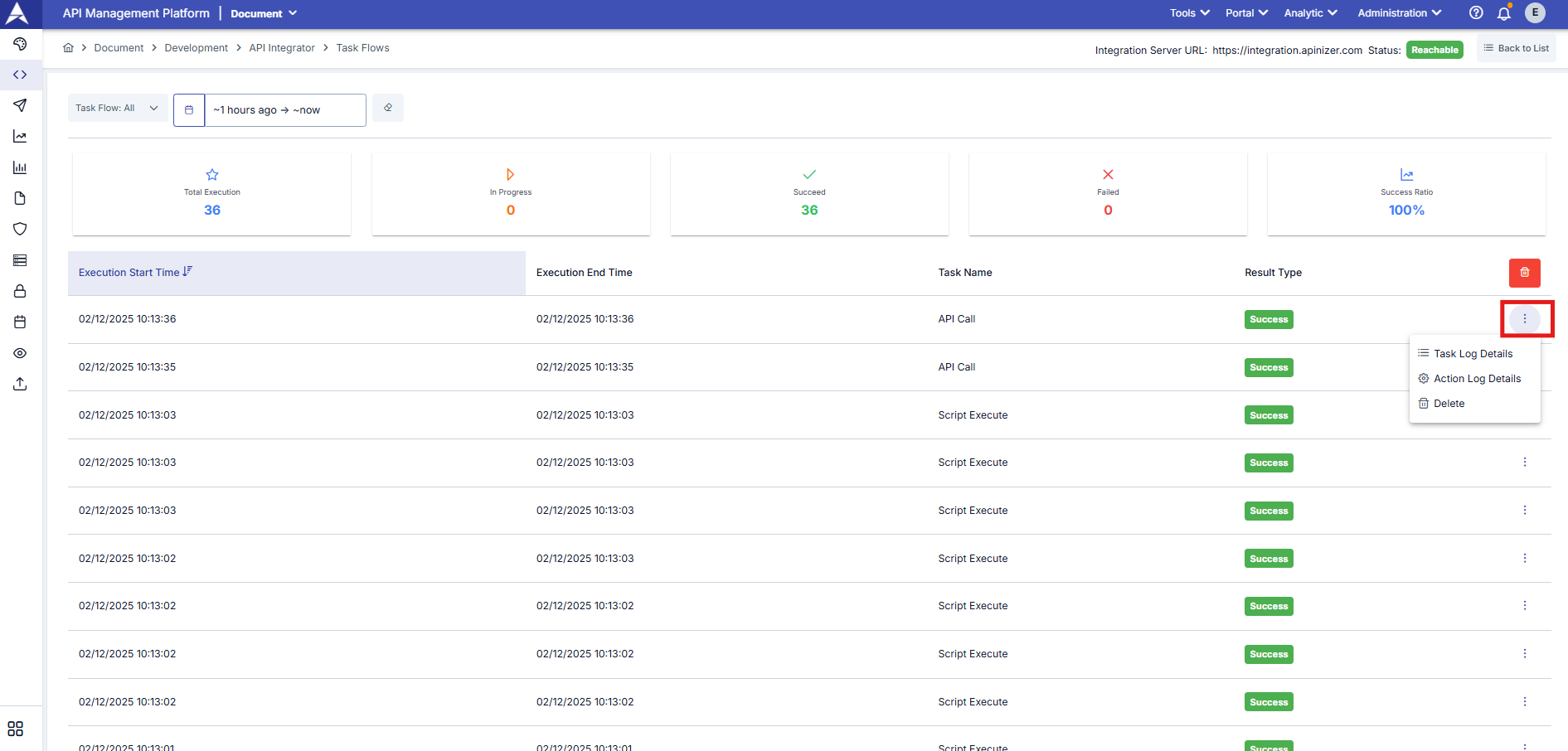Expand the Task Flow: All dropdown
This screenshot has width=1568, height=751.
coord(117,109)
